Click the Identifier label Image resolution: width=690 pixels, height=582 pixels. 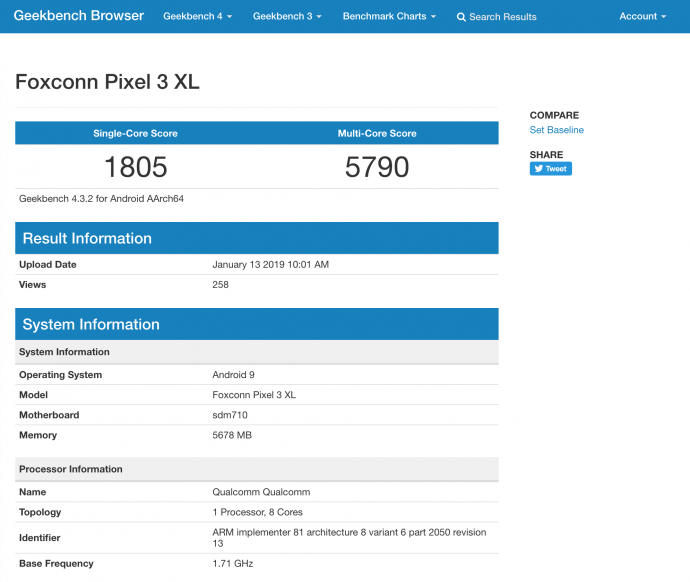tap(40, 538)
